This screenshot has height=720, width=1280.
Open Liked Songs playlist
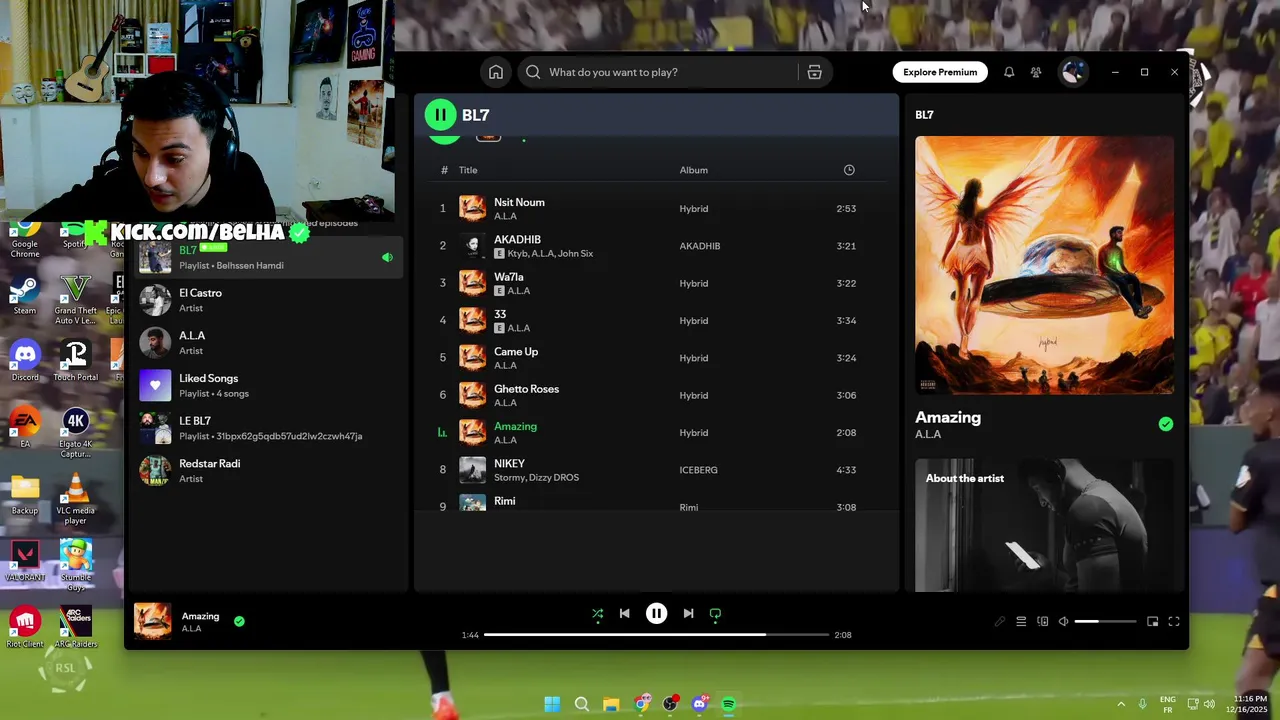coord(268,385)
